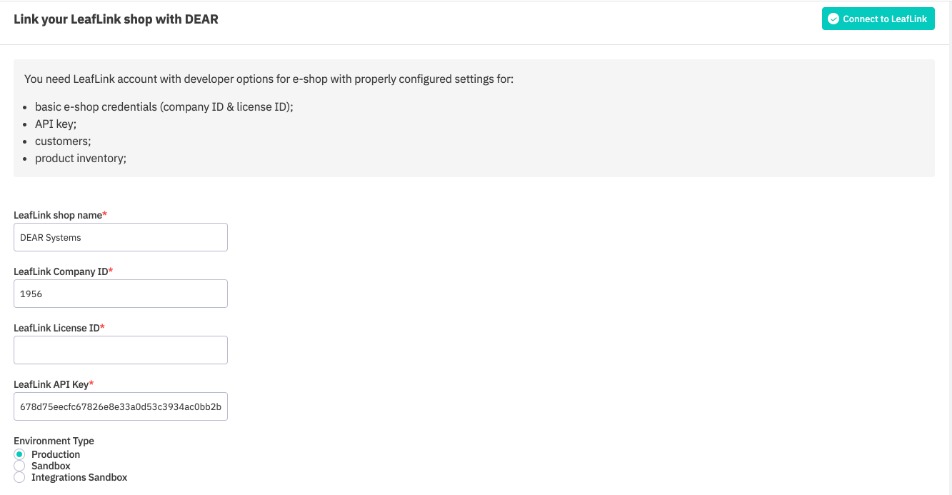Viewport: 952px width, 495px height.
Task: Click the 'LeafLink Company ID' label
Action: click(x=61, y=272)
